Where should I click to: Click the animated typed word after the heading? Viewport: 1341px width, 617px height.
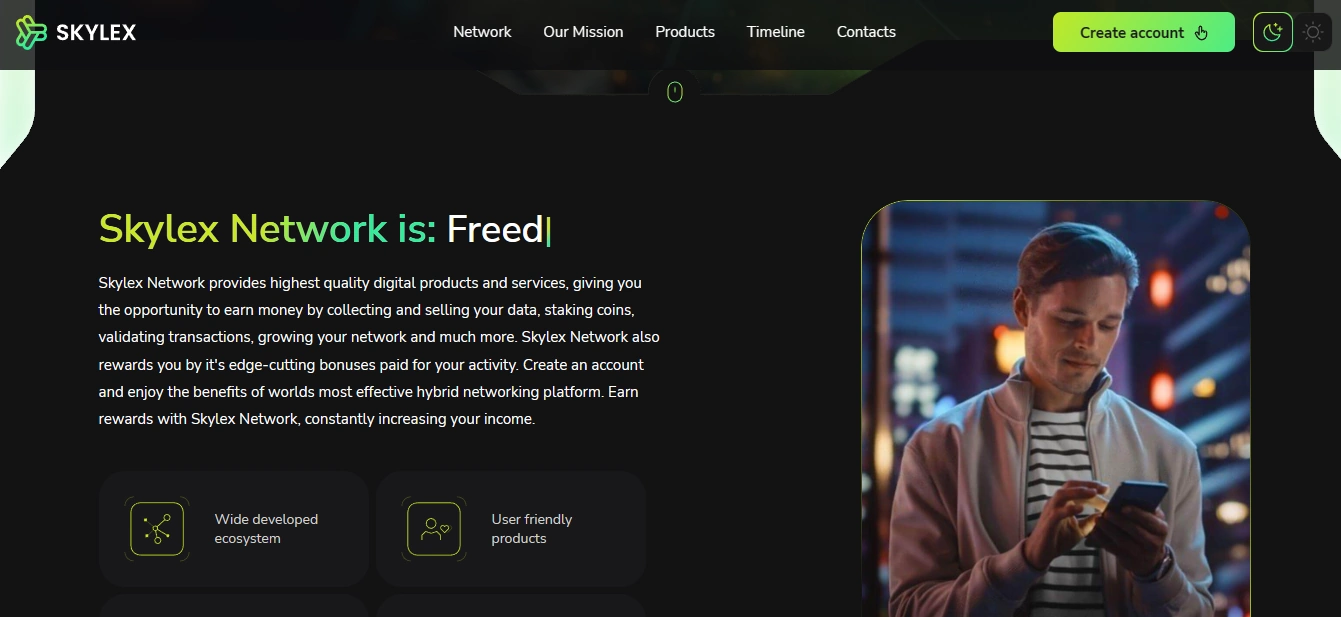495,229
